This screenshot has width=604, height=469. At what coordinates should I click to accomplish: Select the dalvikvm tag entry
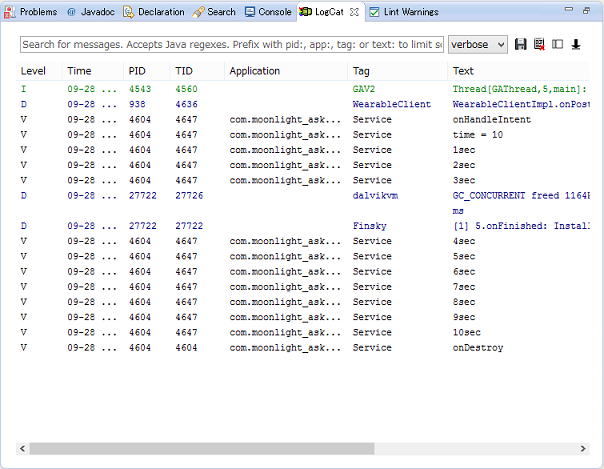(375, 196)
